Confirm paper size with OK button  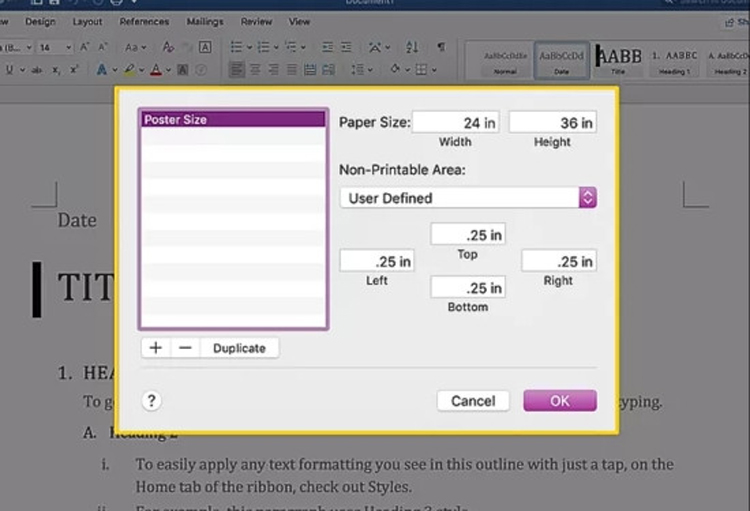[560, 400]
